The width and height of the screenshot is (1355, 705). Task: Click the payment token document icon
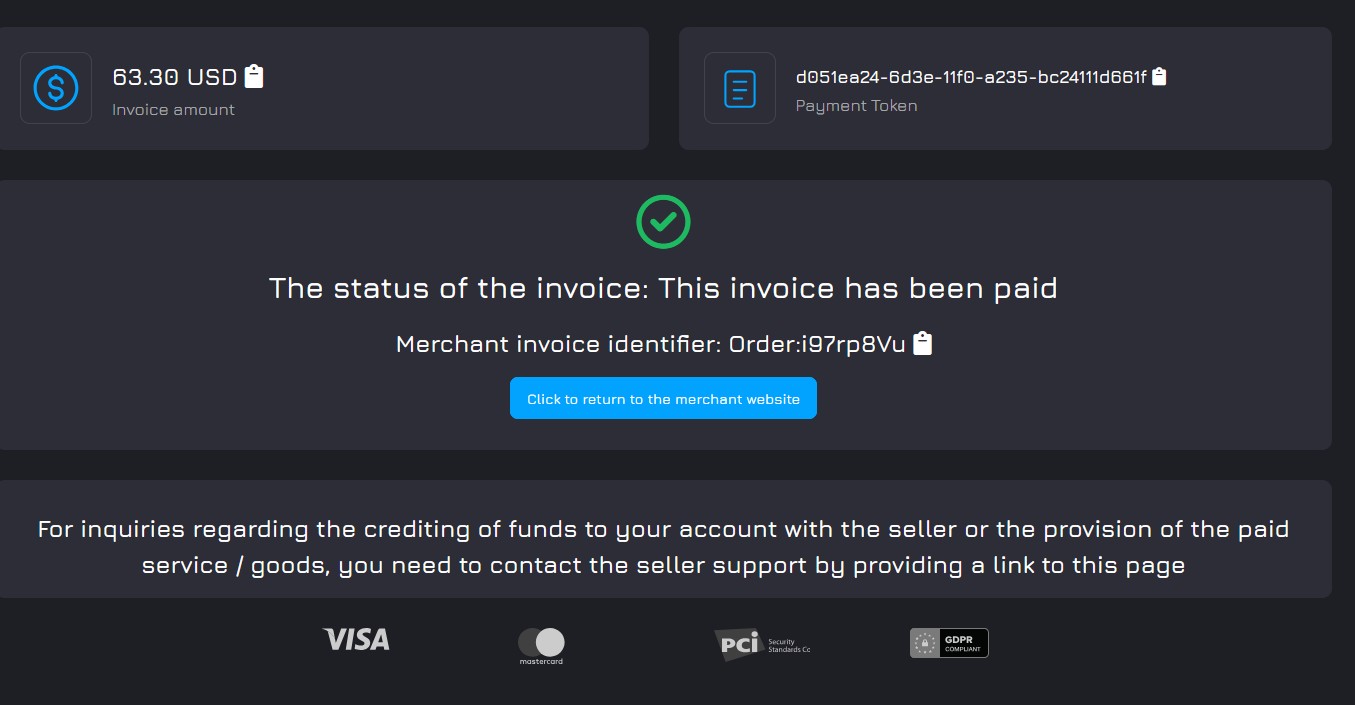740,88
